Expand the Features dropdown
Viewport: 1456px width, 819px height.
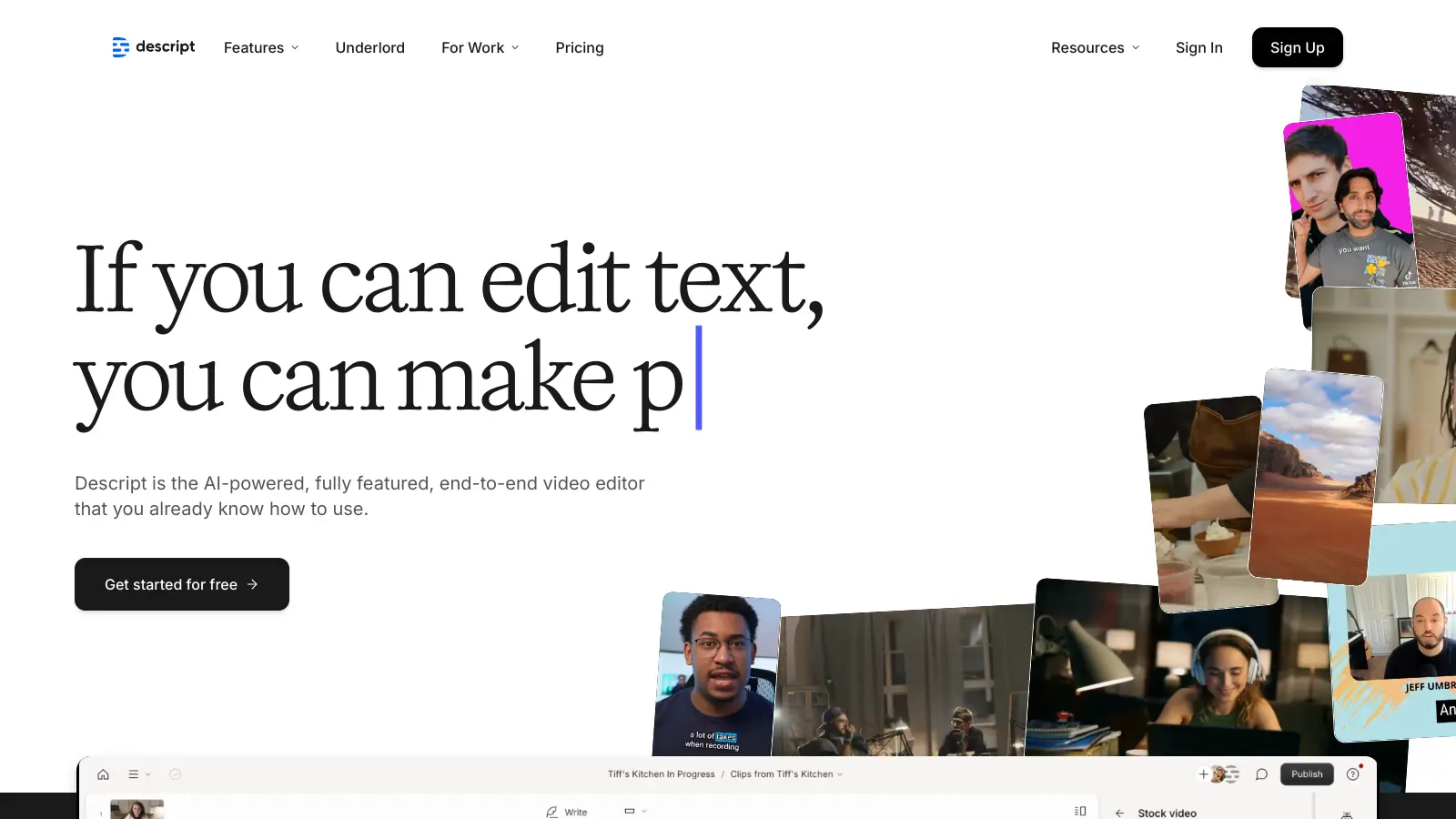click(261, 47)
